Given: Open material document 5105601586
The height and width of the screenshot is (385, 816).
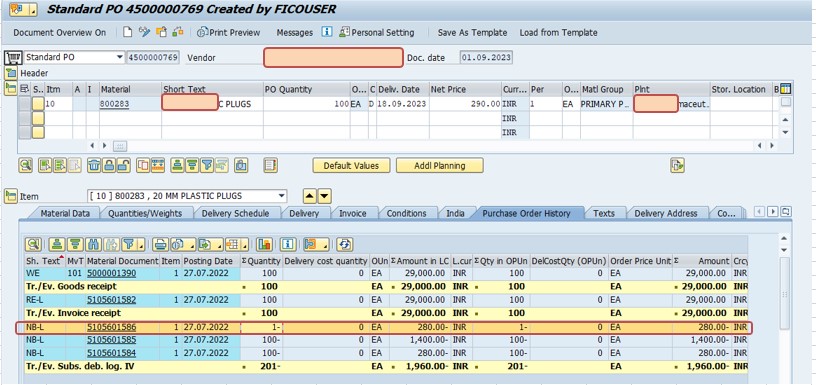Looking at the screenshot, I should tap(111, 327).
